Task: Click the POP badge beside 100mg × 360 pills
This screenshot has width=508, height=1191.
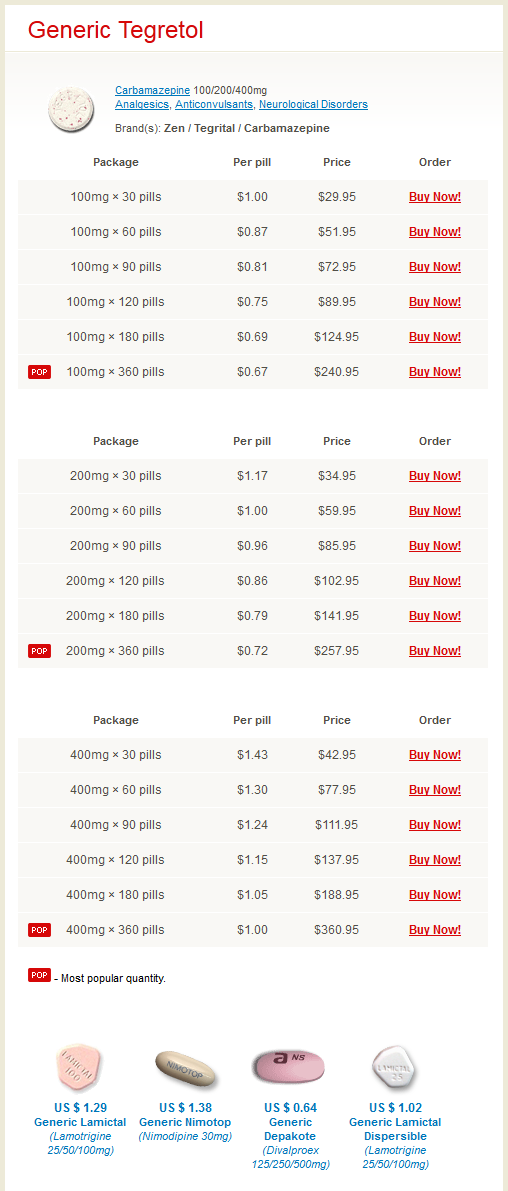Action: (39, 371)
